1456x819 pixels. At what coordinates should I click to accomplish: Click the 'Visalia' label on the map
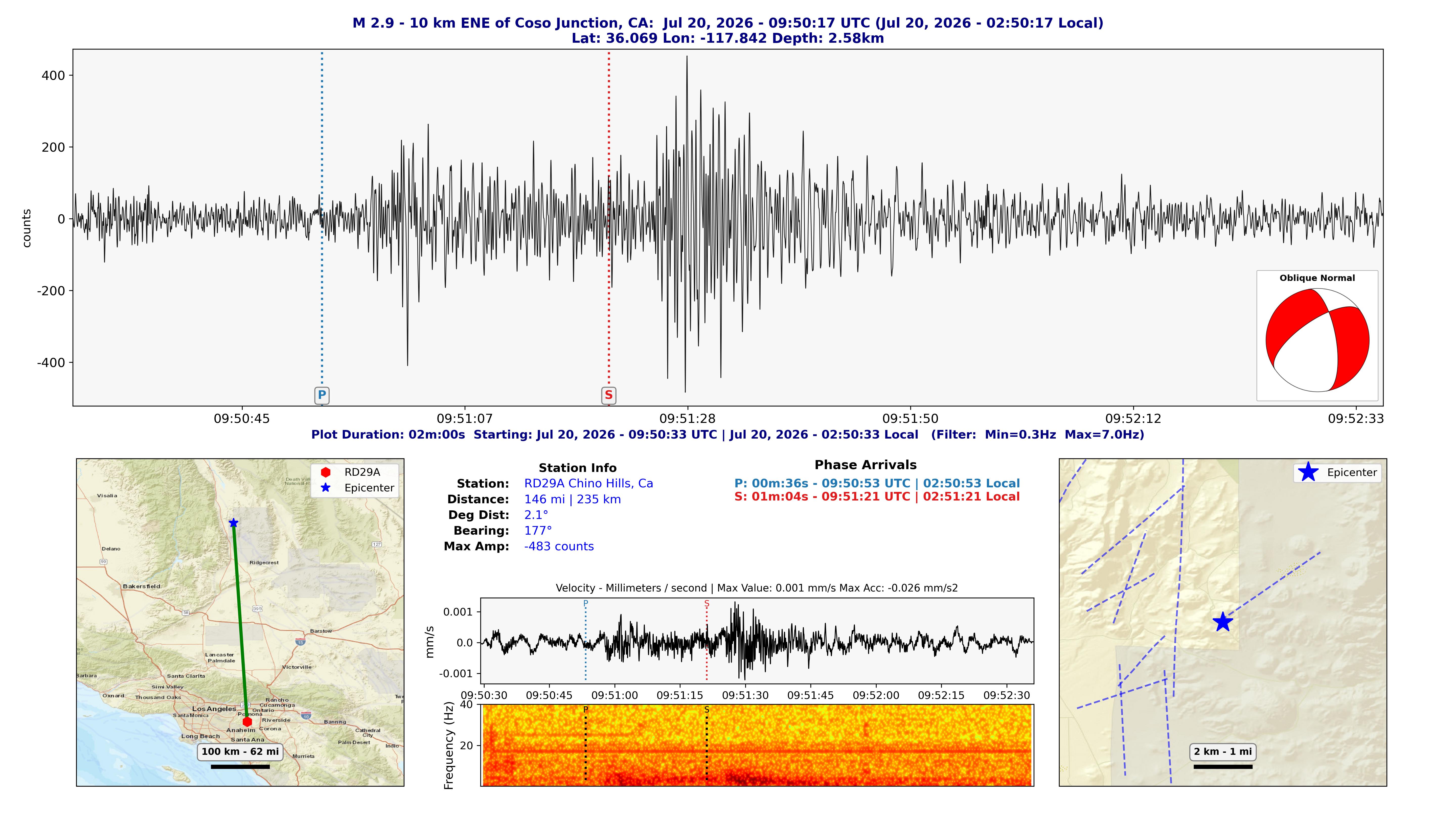click(107, 496)
